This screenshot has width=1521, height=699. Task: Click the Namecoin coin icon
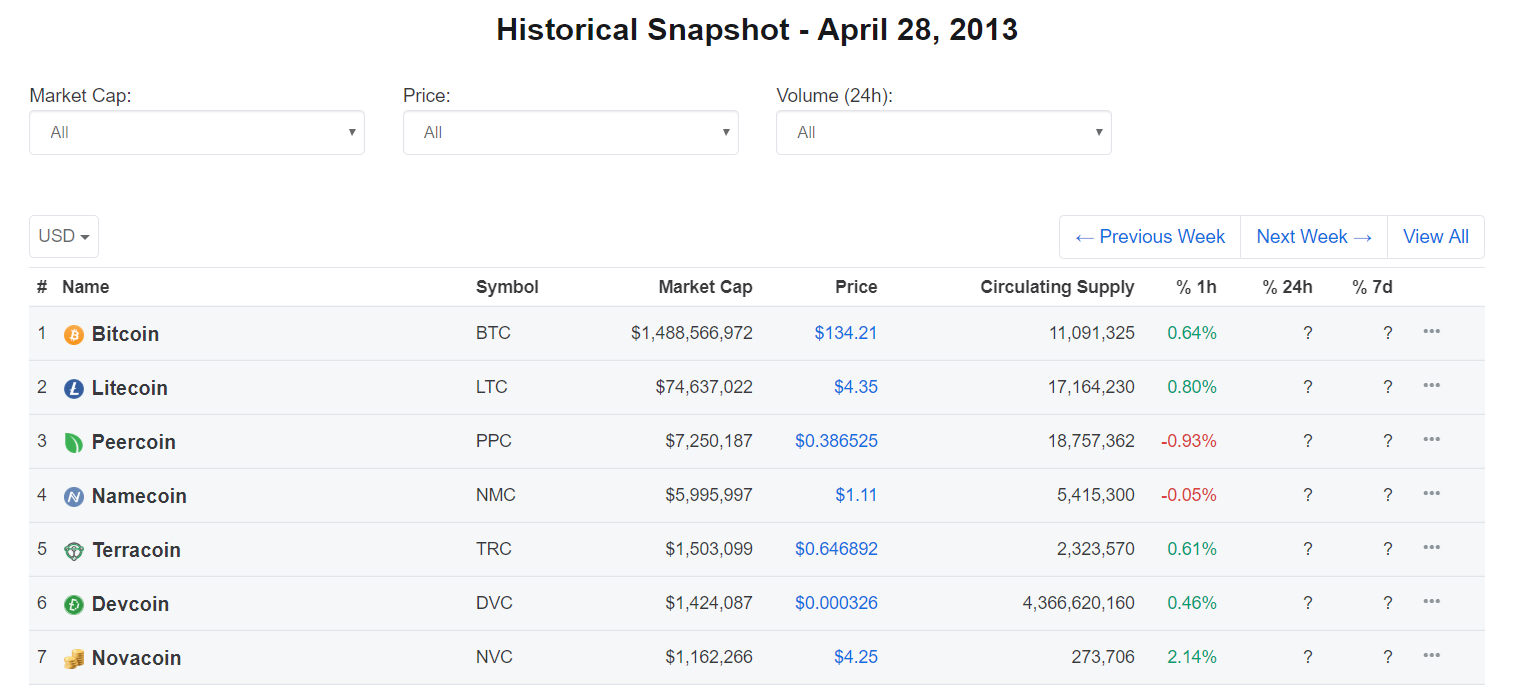click(x=73, y=497)
